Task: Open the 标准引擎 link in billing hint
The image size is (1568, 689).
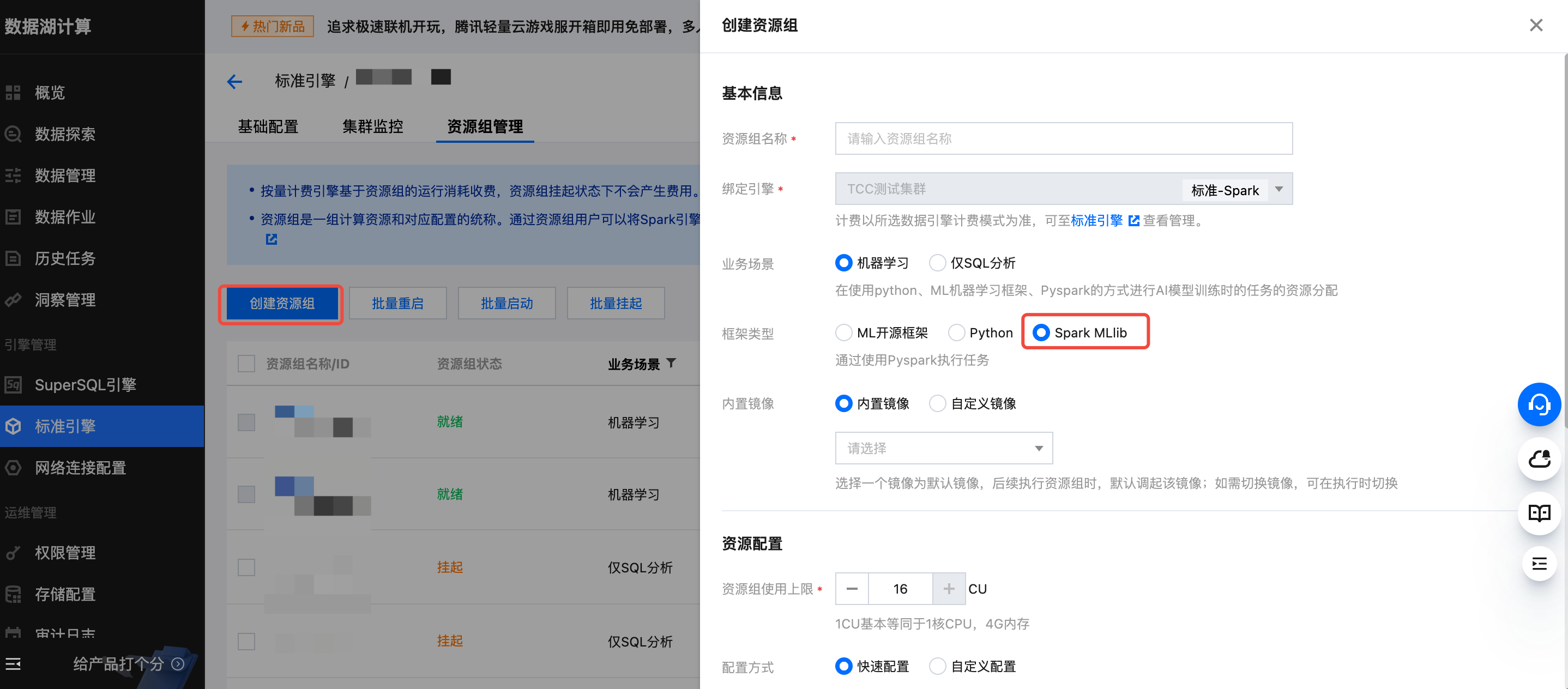Action: (x=1096, y=220)
